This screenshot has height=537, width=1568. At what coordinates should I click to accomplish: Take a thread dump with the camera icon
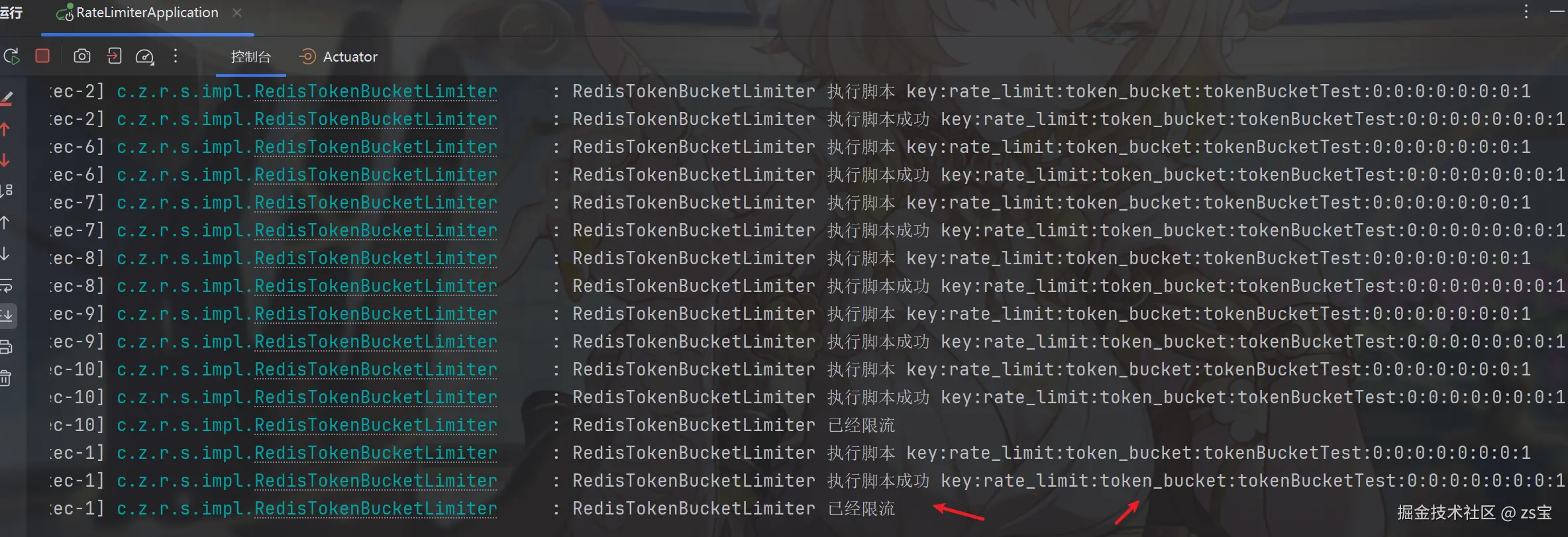[x=82, y=56]
